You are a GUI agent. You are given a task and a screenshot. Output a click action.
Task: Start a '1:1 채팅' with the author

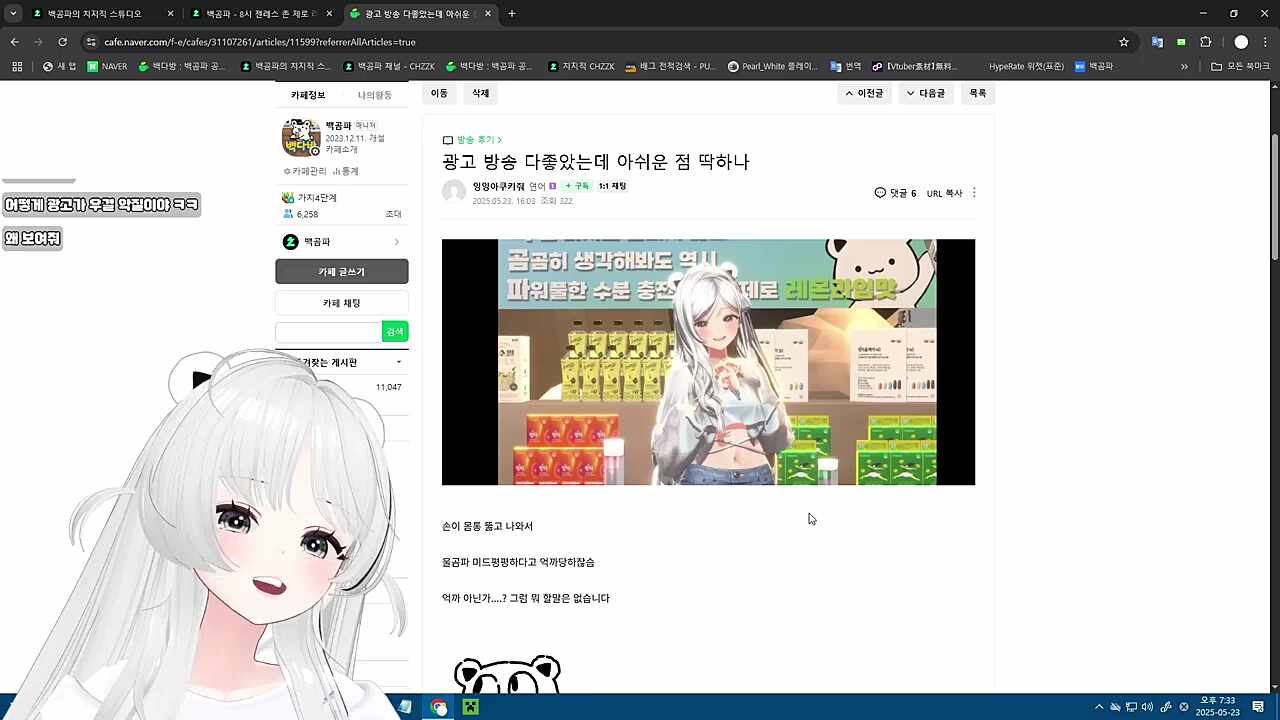[x=612, y=186]
